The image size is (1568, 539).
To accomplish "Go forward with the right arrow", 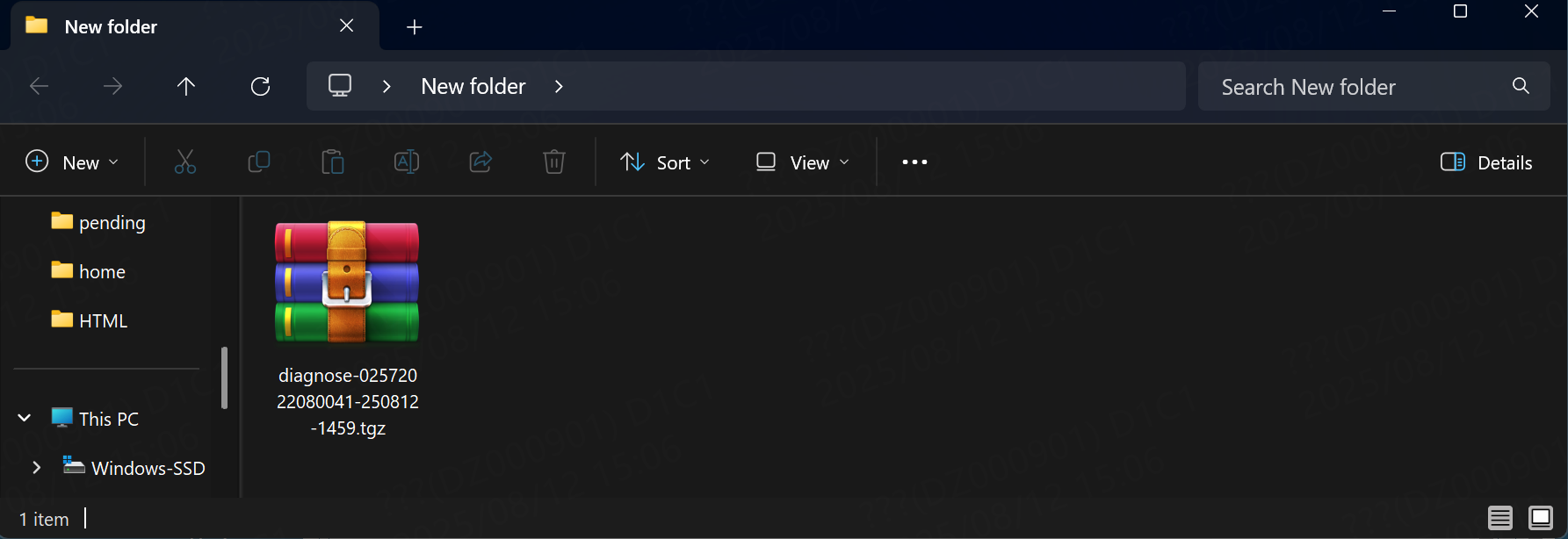I will [112, 86].
